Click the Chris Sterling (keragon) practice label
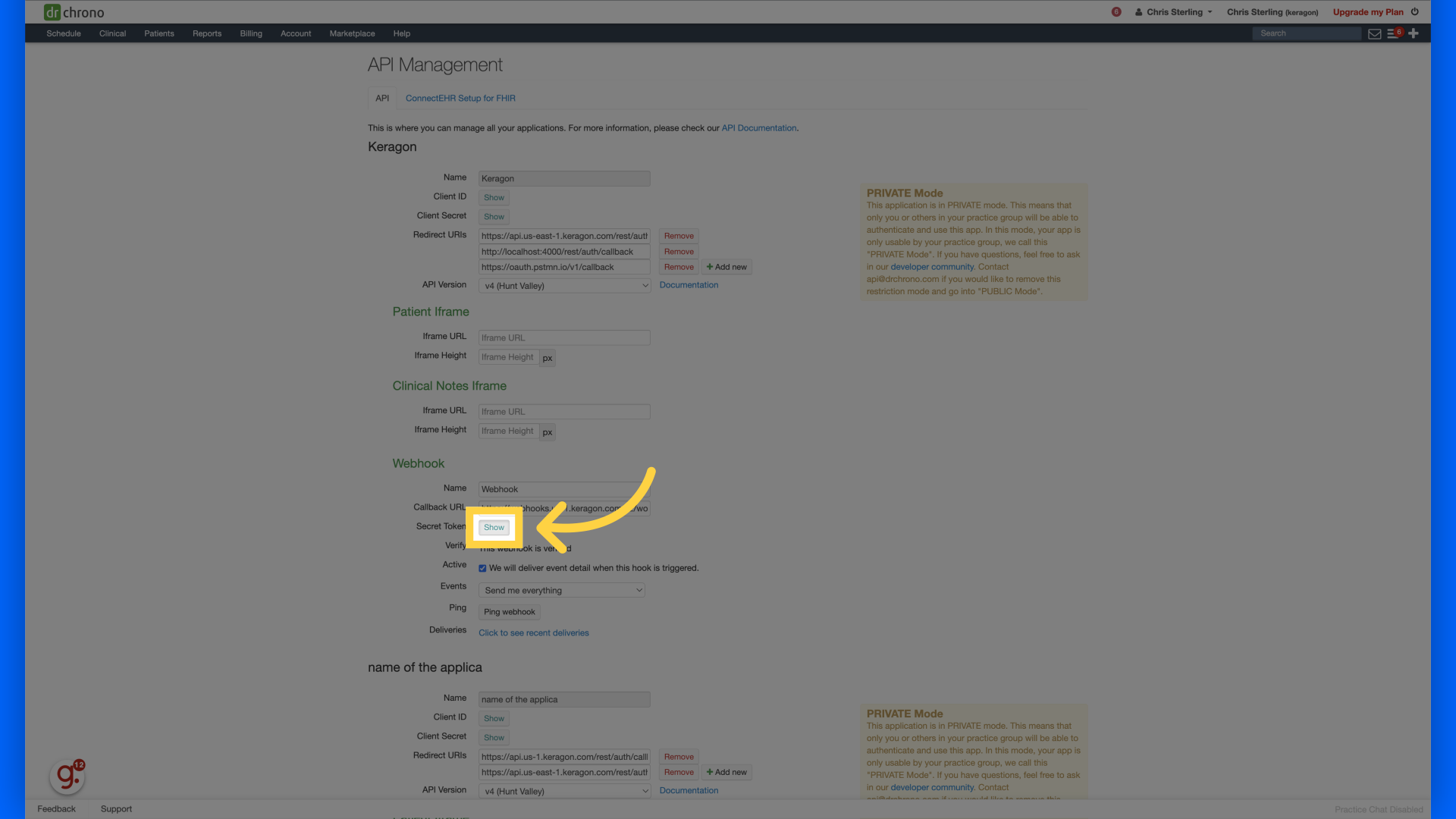Viewport: 1456px width, 819px height. pyautogui.click(x=1272, y=12)
